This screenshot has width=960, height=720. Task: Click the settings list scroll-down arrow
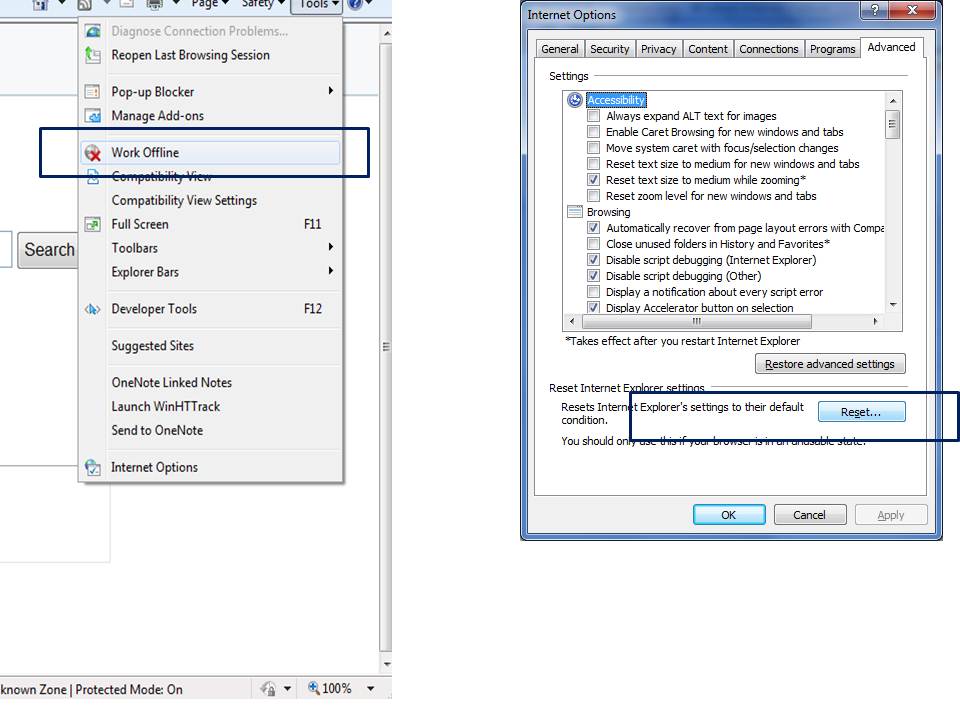tap(893, 305)
